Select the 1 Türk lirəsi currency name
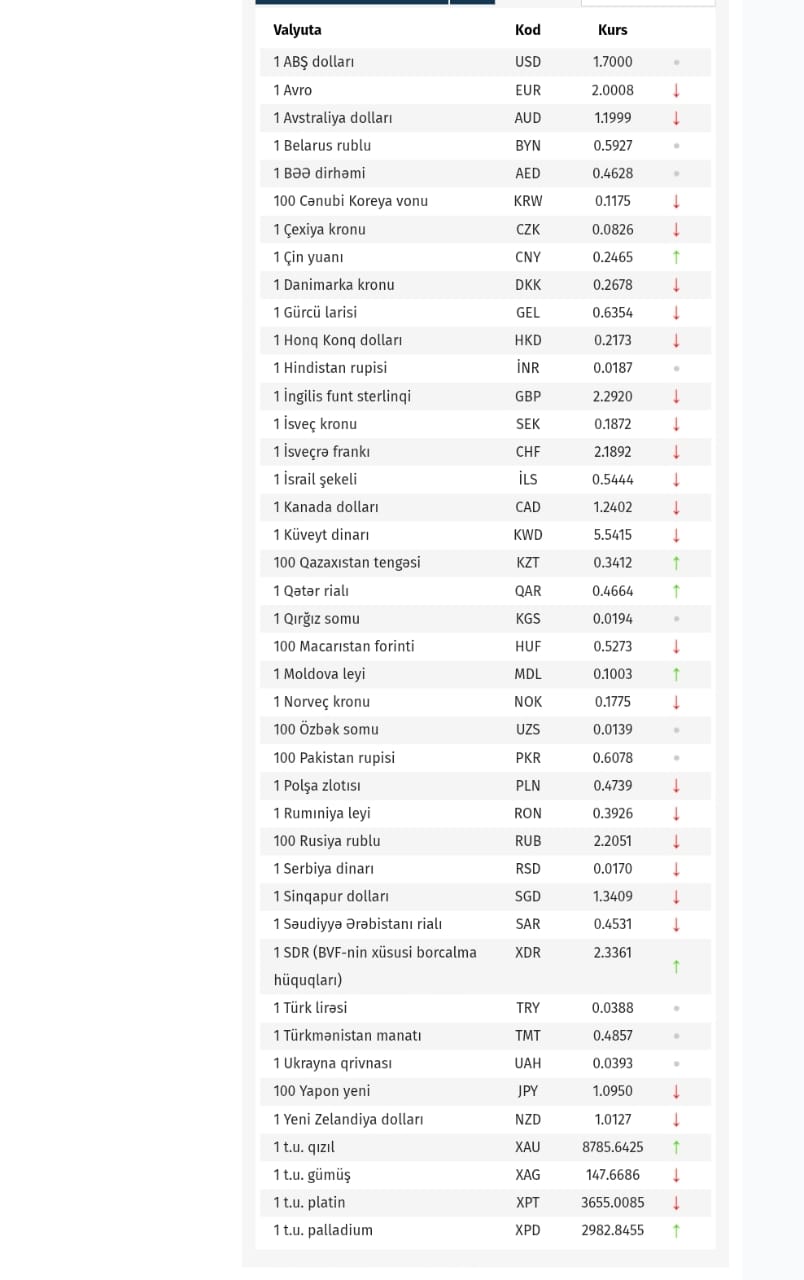The width and height of the screenshot is (804, 1280). click(310, 1008)
